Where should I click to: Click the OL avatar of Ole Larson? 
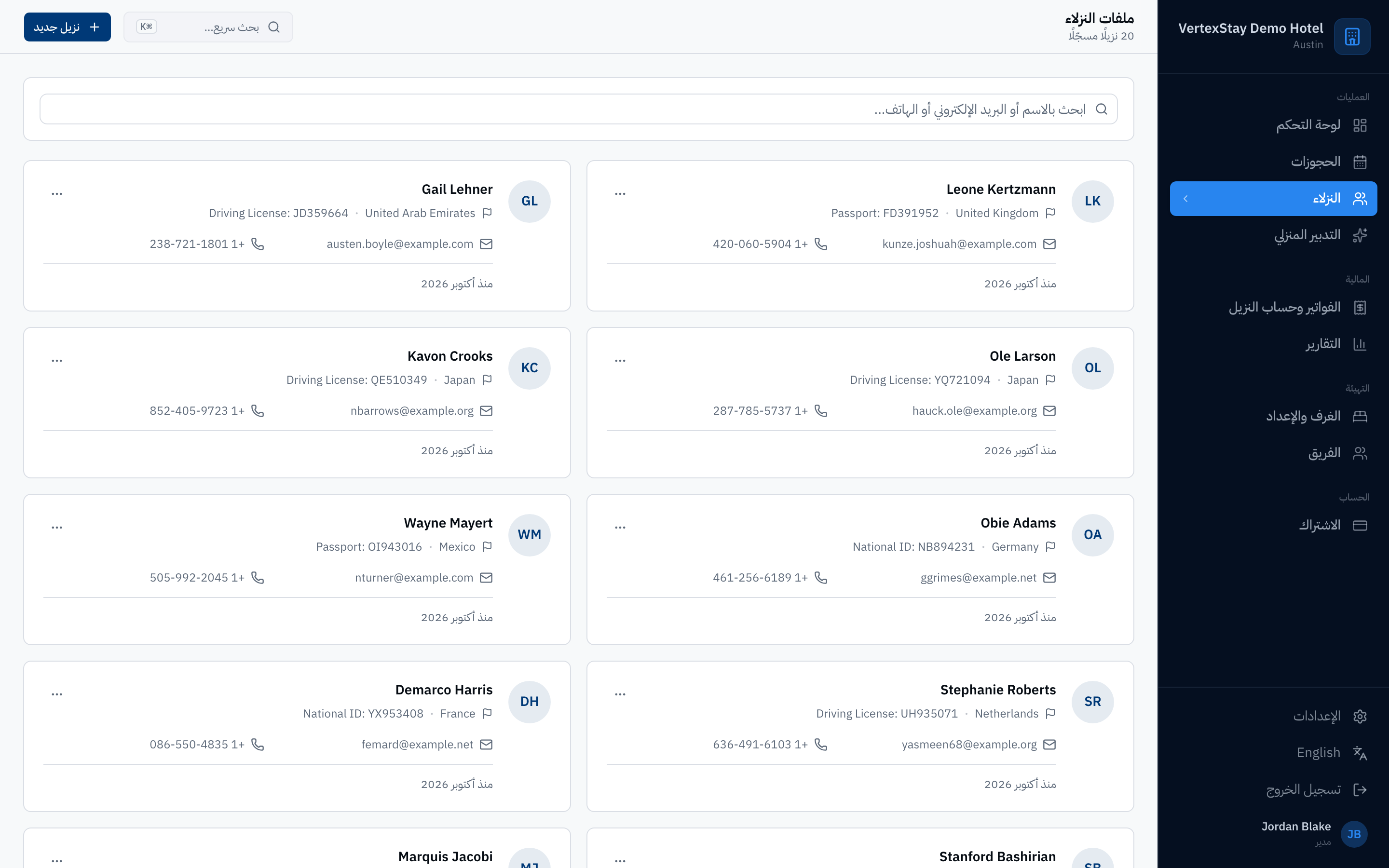click(x=1092, y=368)
